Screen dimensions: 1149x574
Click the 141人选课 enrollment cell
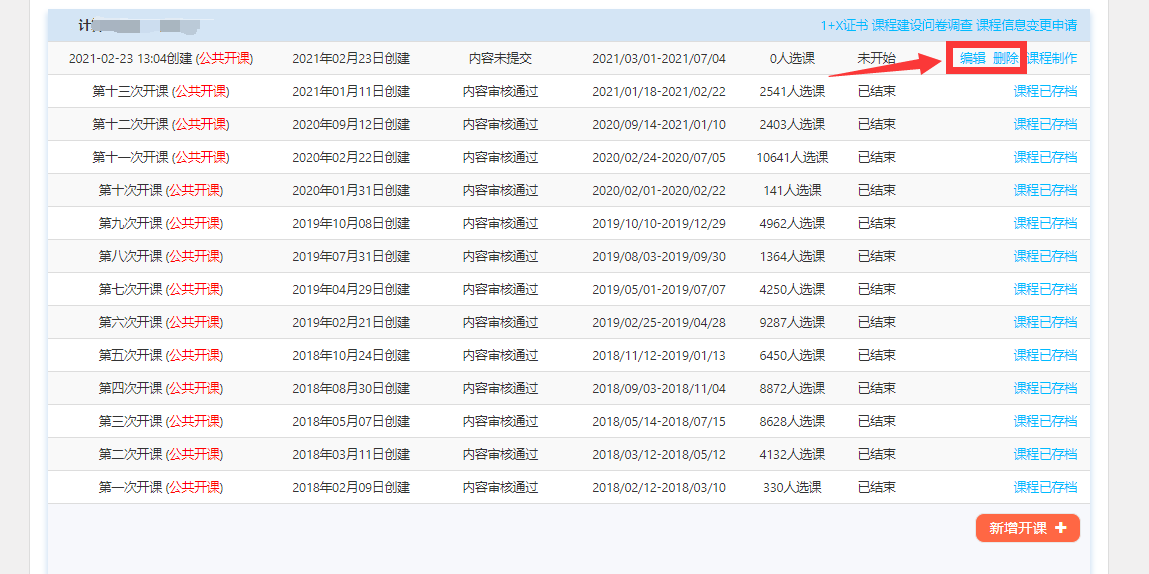coord(792,191)
